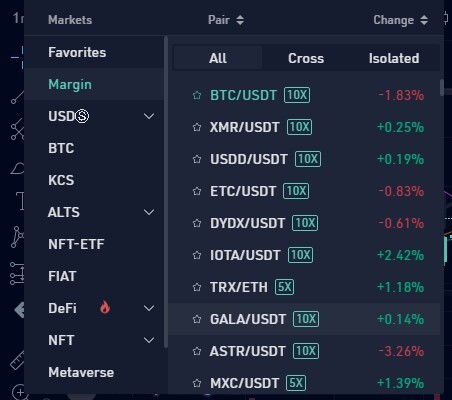
Task: Click the star next to ASTR/USDT
Action: pos(197,351)
